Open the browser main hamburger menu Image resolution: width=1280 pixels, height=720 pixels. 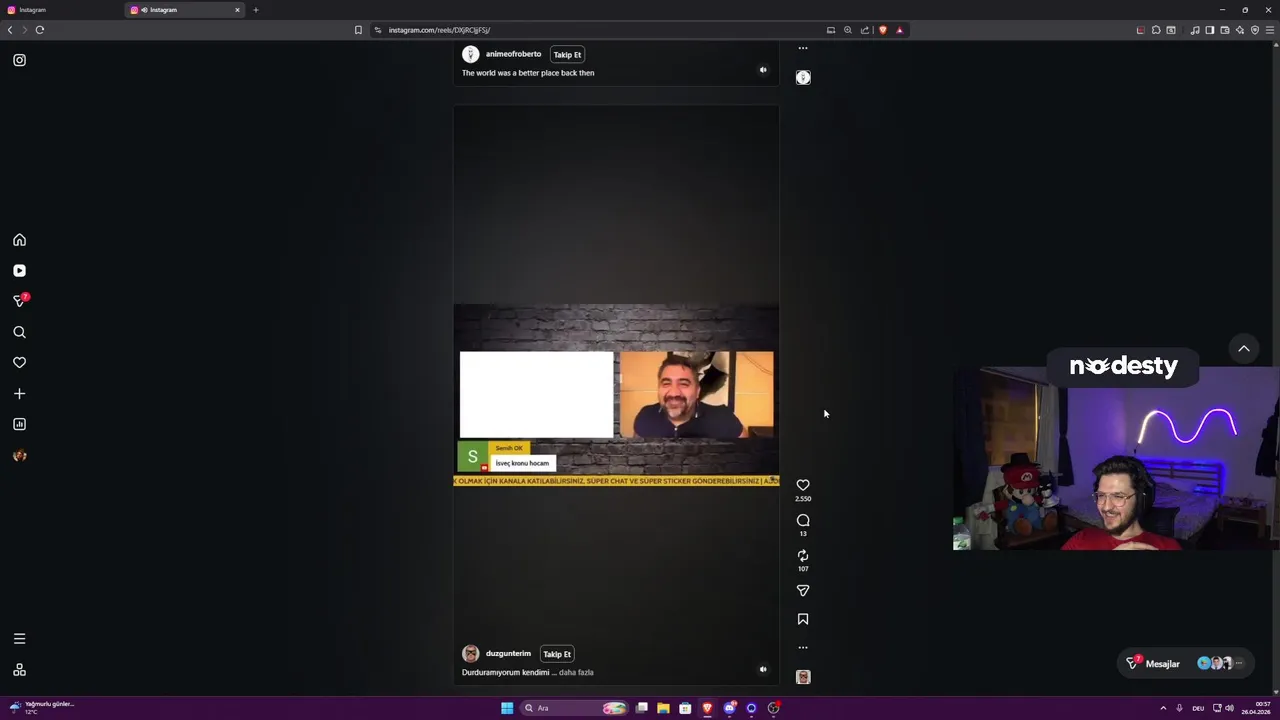[1270, 30]
